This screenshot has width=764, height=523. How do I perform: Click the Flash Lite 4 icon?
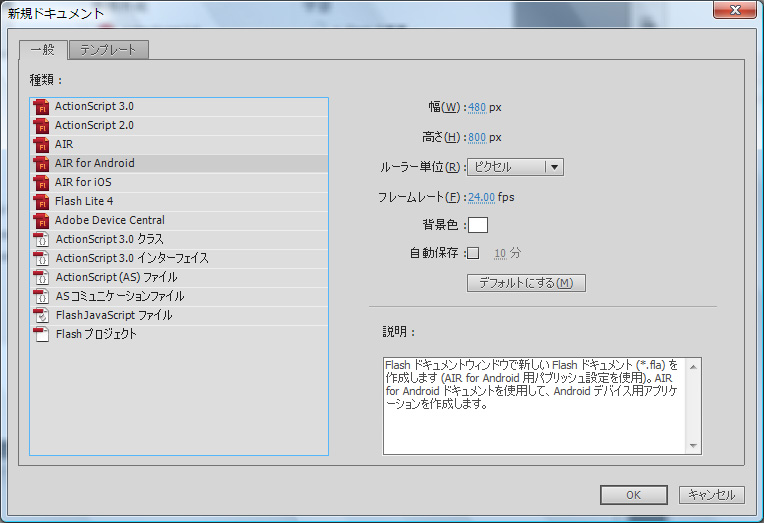tap(41, 202)
